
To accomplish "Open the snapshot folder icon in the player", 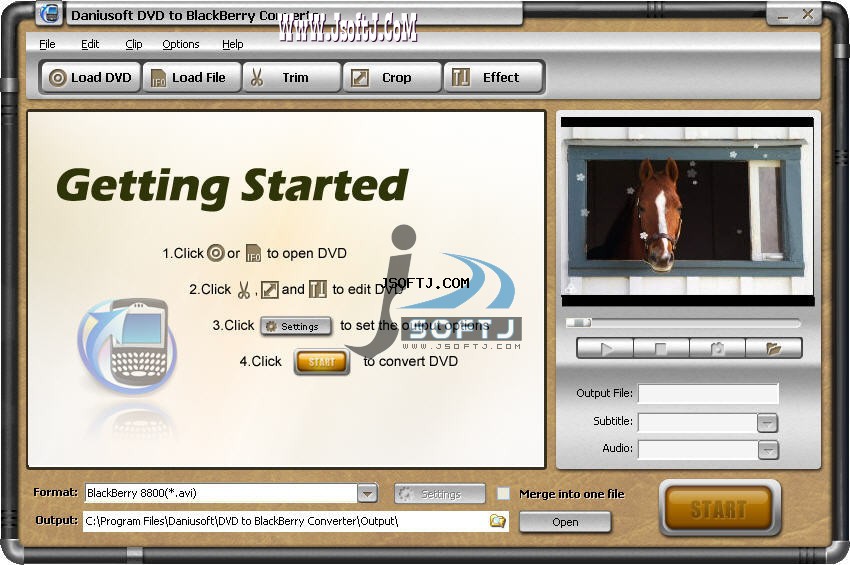I will 774,348.
